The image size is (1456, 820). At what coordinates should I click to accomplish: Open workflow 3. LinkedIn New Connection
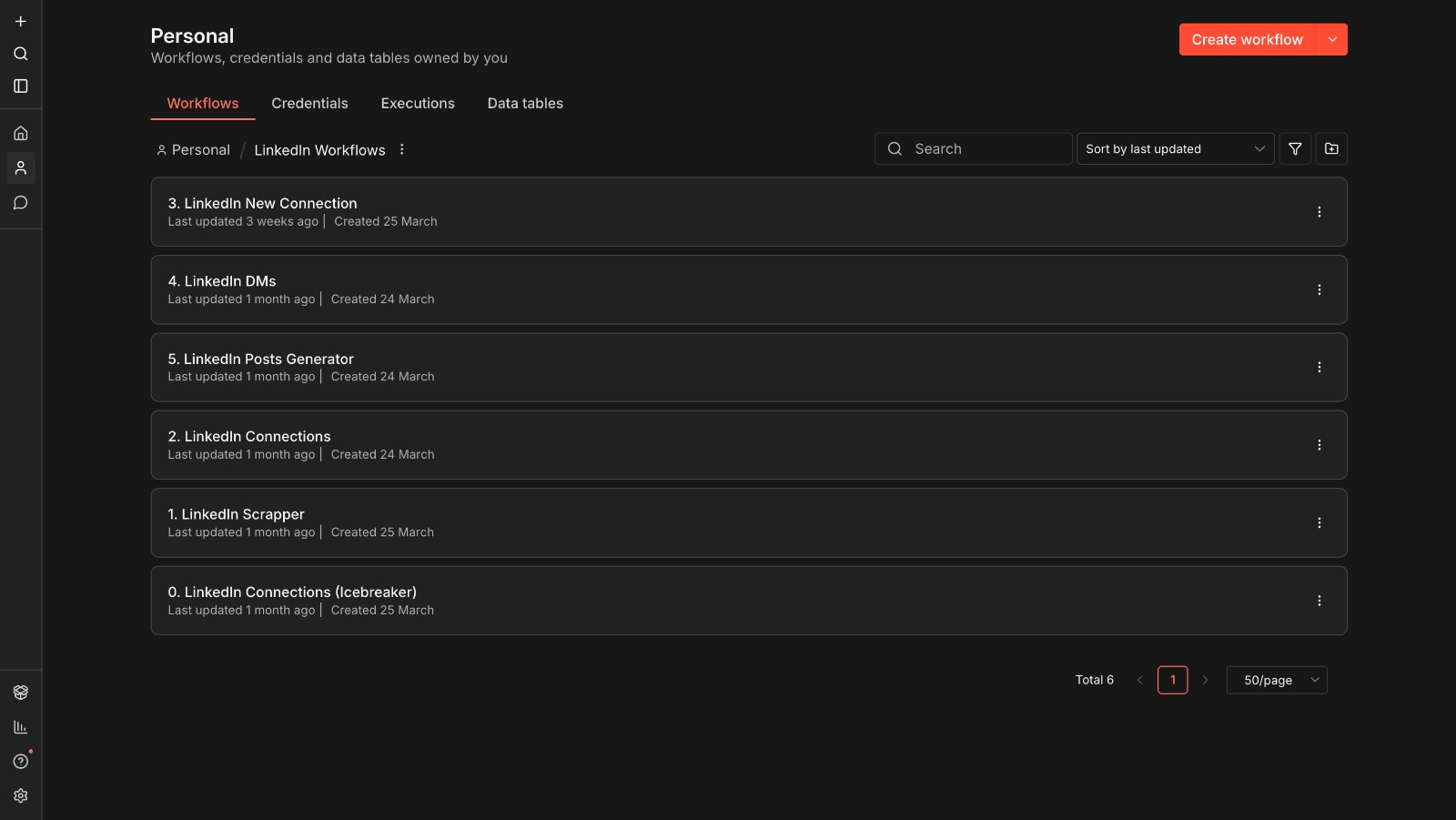(748, 212)
